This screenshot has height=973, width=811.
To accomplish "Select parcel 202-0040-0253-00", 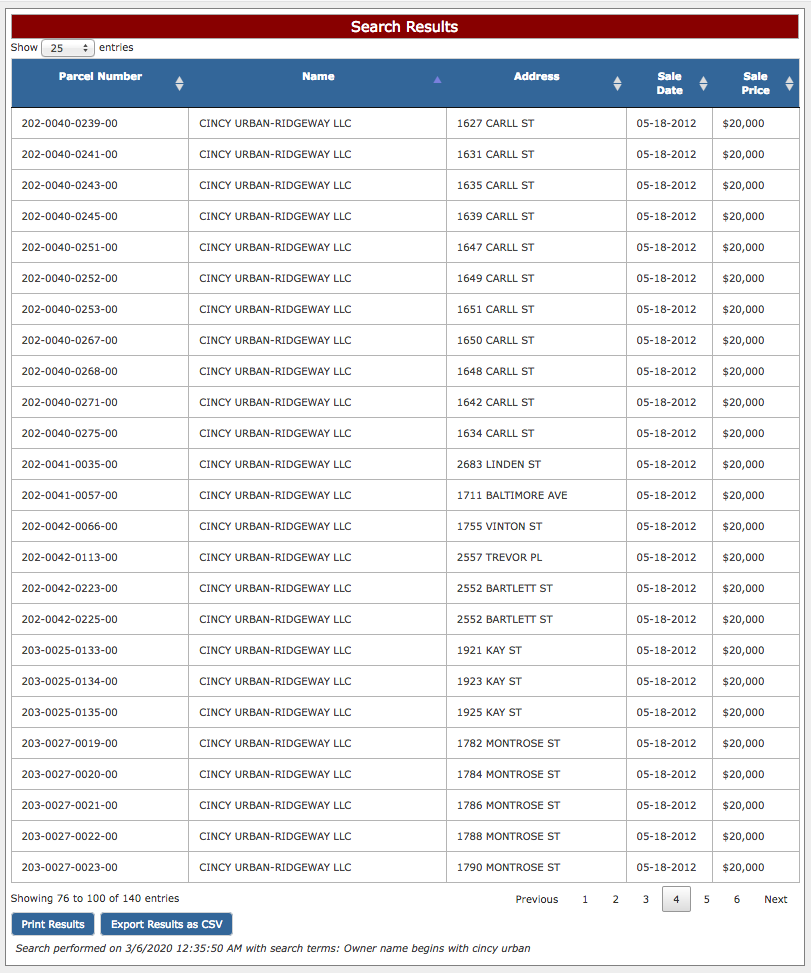I will click(69, 310).
